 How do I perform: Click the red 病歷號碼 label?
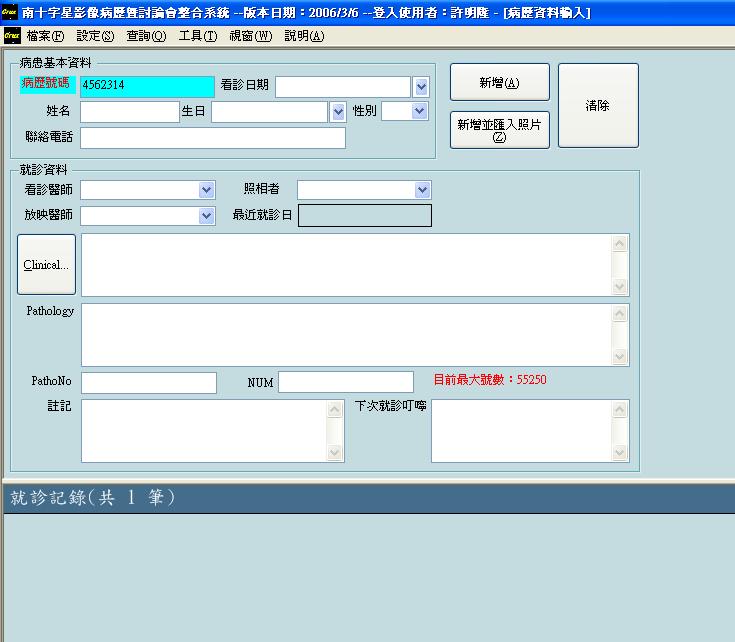pyautogui.click(x=45, y=83)
